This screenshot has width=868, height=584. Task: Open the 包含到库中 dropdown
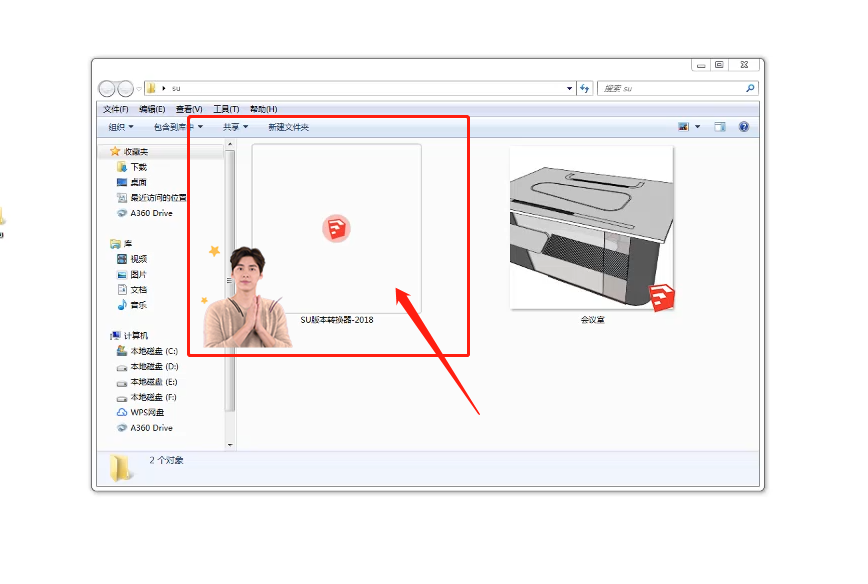pyautogui.click(x=178, y=127)
